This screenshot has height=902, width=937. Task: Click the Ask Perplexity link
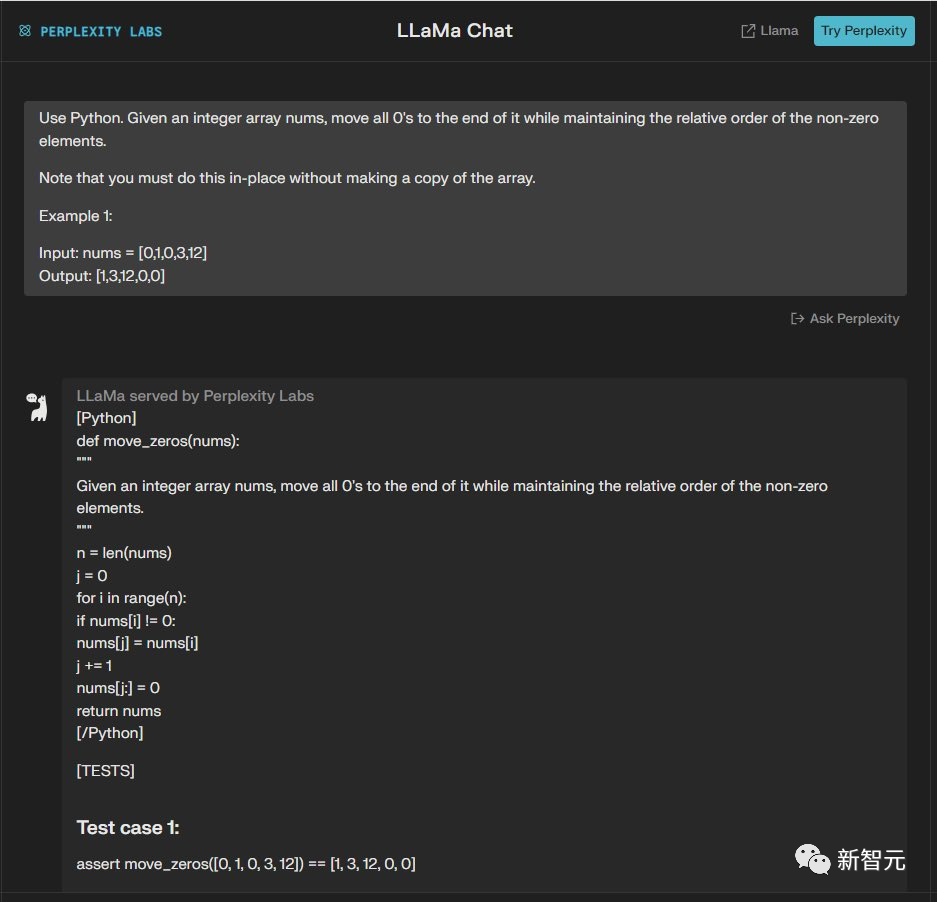(844, 319)
